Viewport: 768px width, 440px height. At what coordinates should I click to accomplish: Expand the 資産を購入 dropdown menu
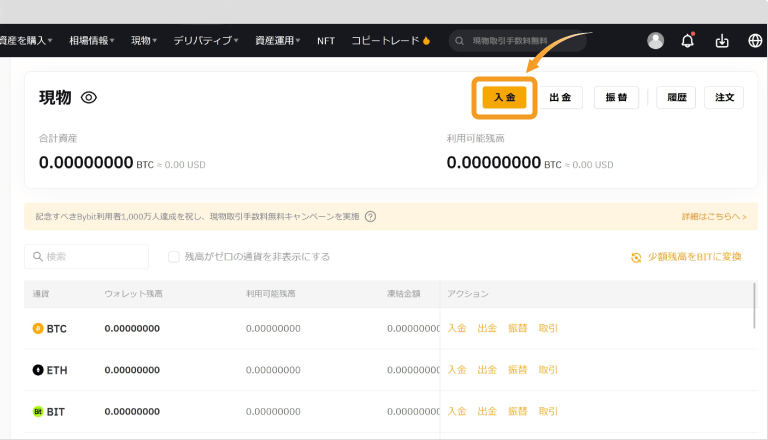[x=26, y=41]
